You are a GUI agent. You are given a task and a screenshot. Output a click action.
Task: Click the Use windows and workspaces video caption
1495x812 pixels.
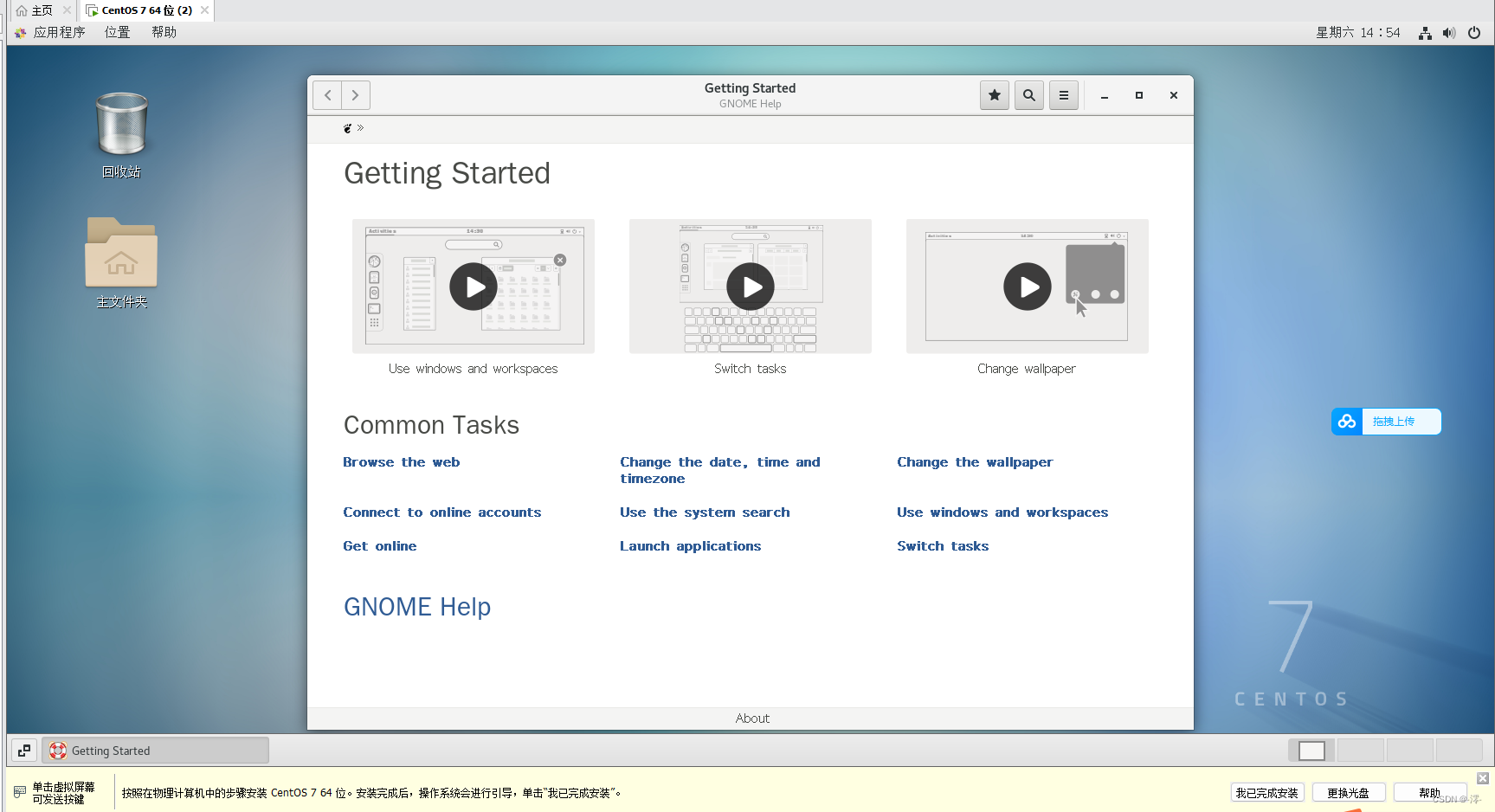(474, 369)
